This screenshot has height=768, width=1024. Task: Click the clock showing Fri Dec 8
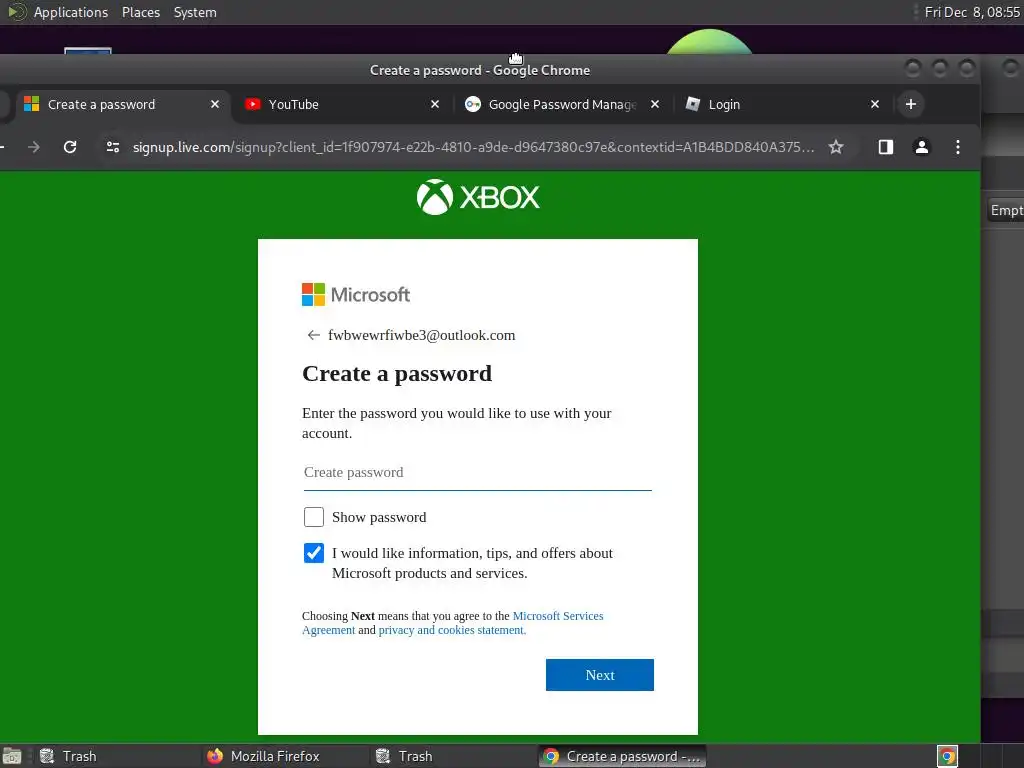tap(972, 12)
